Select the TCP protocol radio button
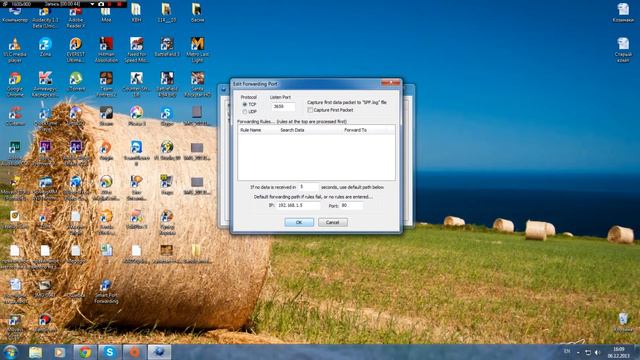Screen dimensions: 640x360 pos(244,104)
